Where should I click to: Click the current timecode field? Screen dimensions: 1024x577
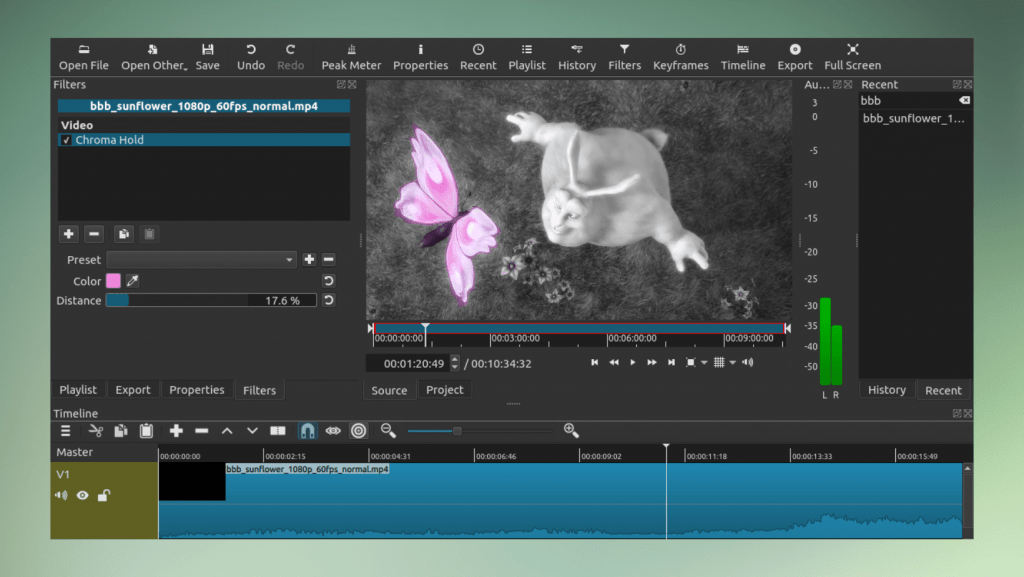[x=409, y=364]
